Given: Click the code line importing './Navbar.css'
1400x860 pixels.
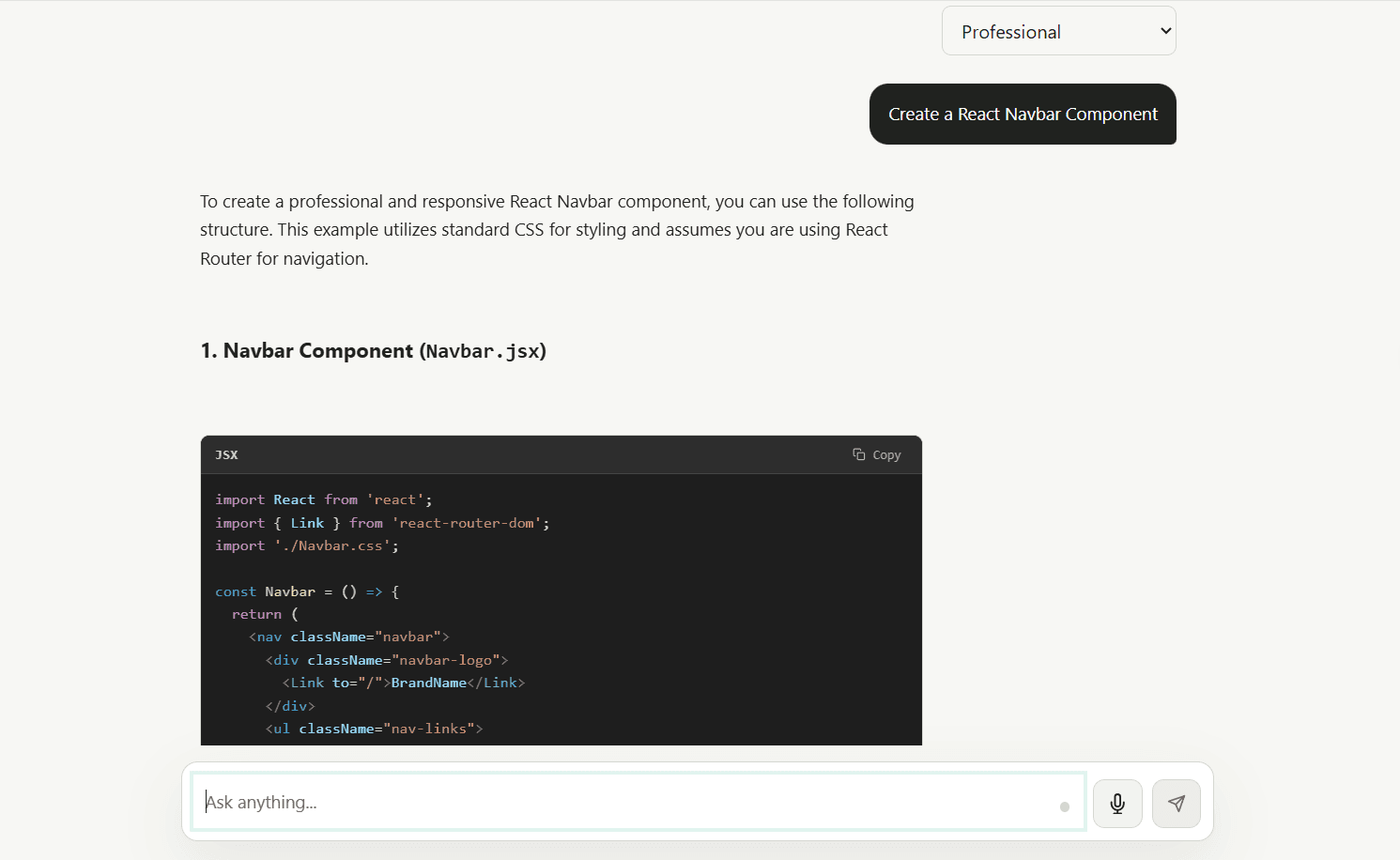Looking at the screenshot, I should 307,545.
